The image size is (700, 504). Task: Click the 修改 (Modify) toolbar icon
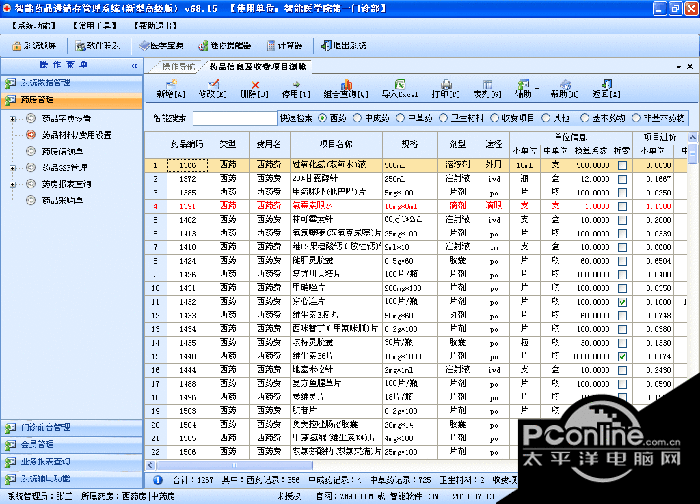pyautogui.click(x=212, y=89)
